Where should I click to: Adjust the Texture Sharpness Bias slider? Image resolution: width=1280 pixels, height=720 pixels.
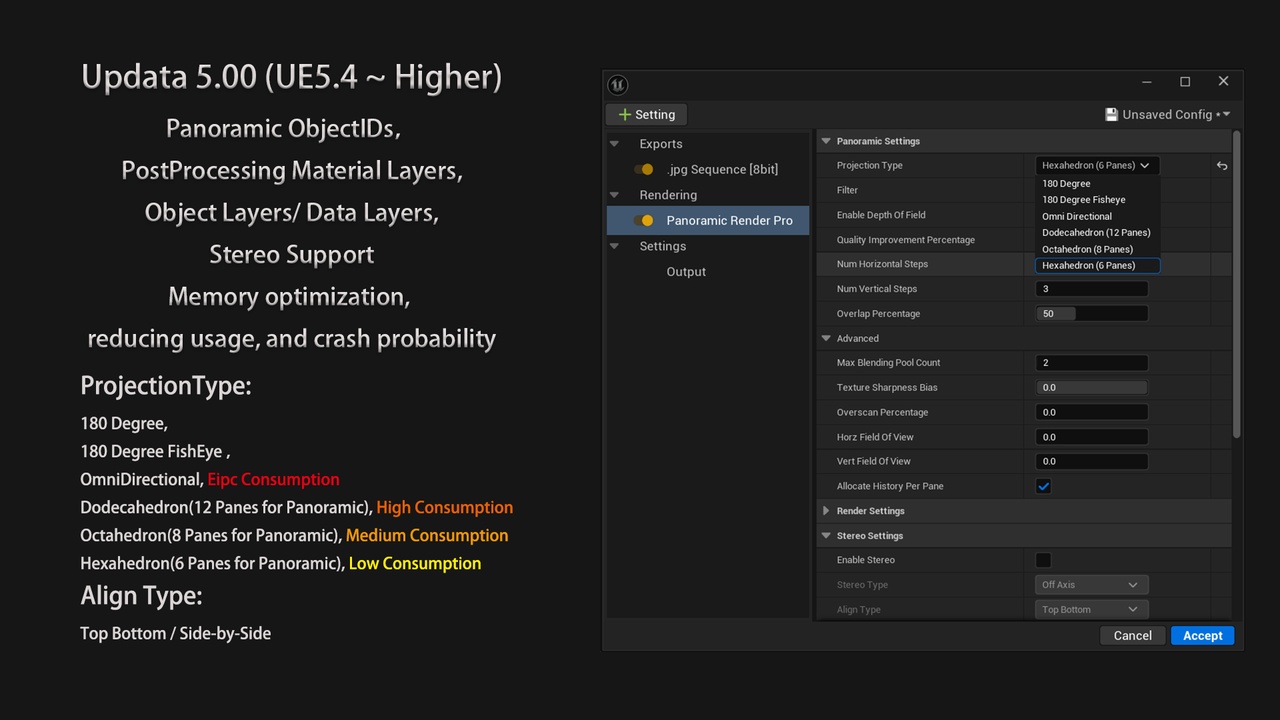pos(1092,388)
